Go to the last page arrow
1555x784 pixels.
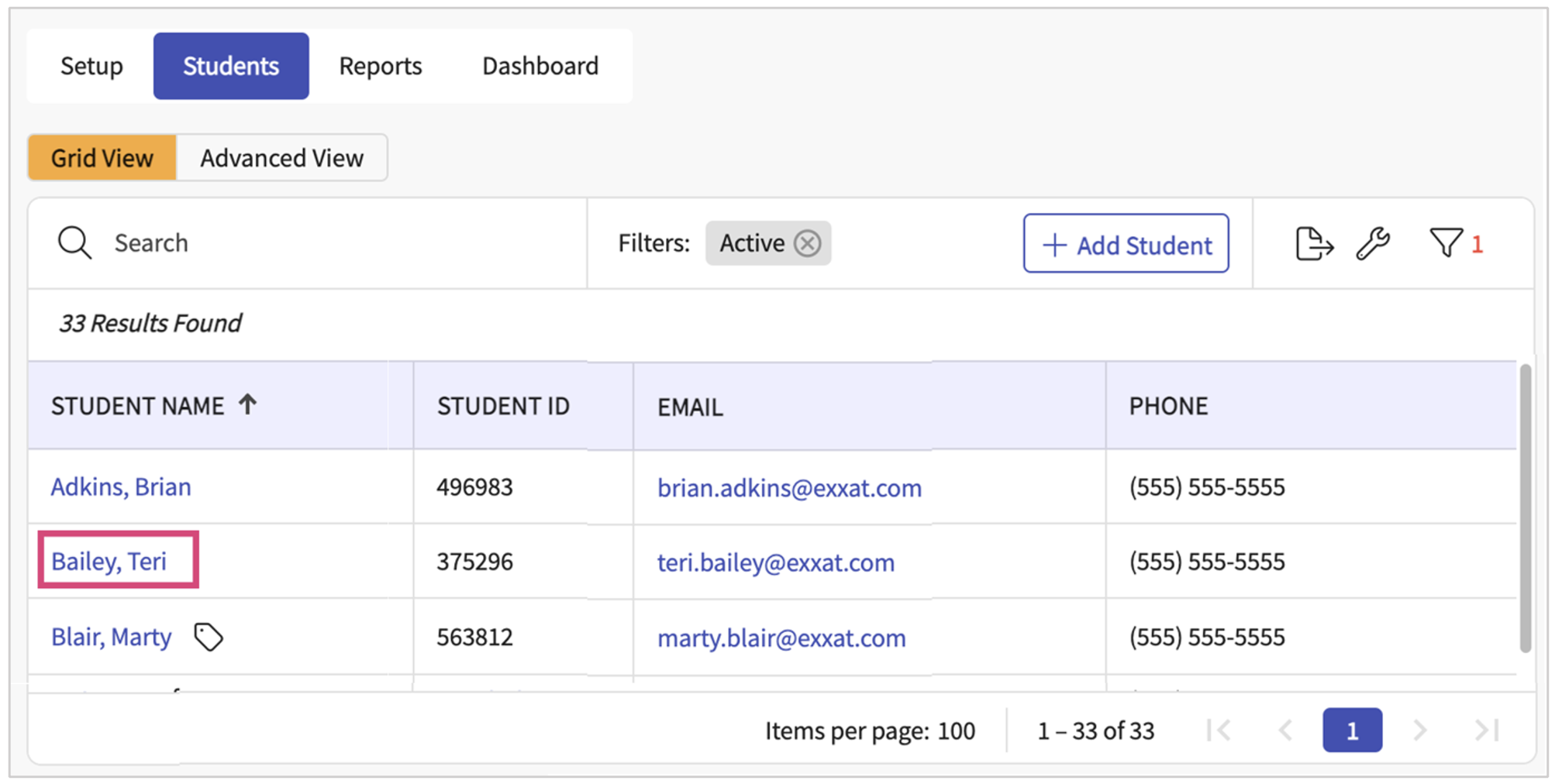pyautogui.click(x=1486, y=731)
